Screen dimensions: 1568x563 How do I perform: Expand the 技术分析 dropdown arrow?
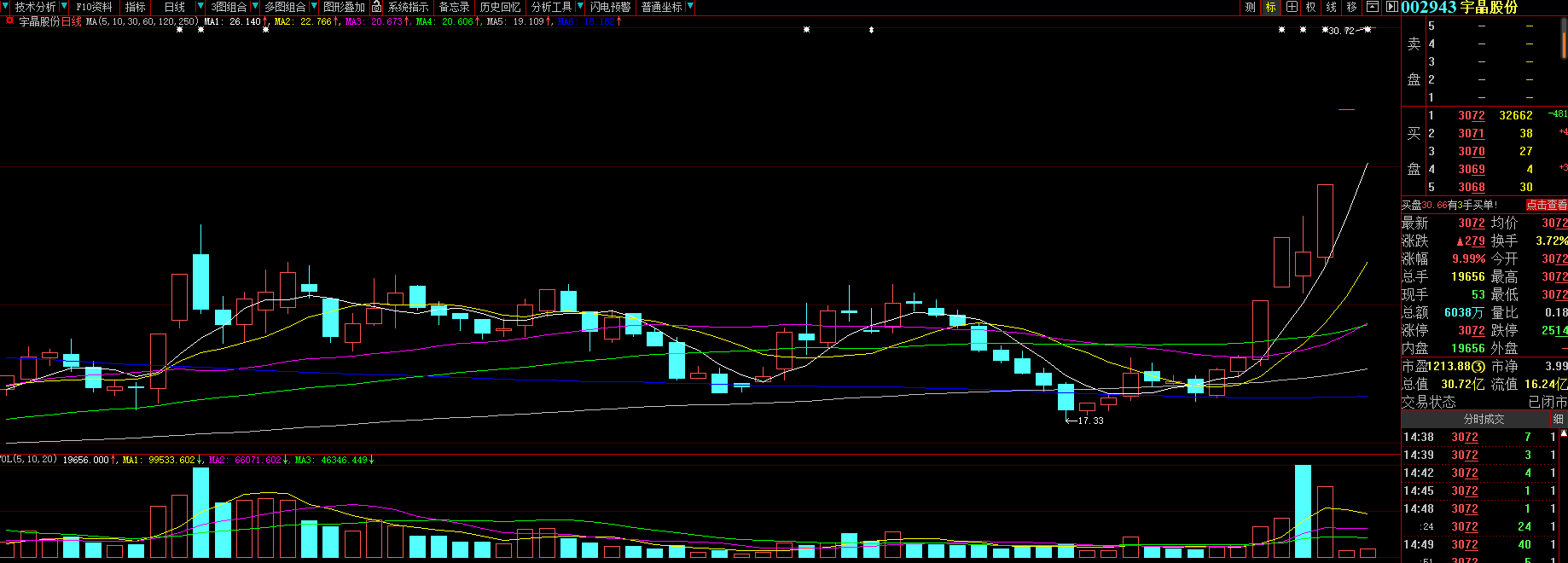(64, 7)
